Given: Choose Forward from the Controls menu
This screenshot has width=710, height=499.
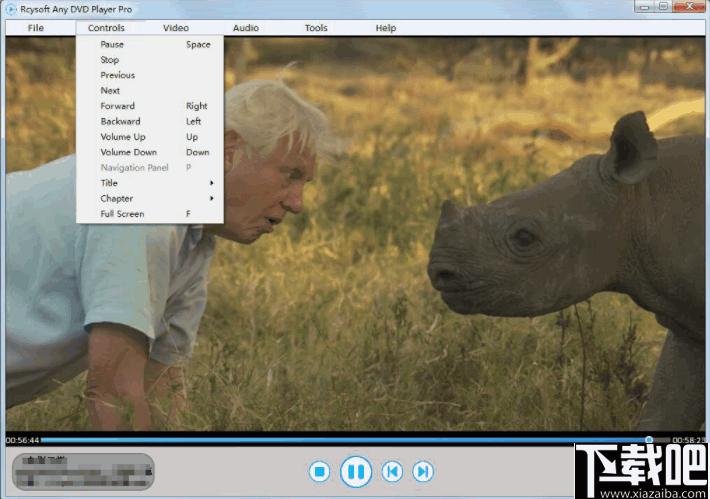Looking at the screenshot, I should click(x=150, y=106).
